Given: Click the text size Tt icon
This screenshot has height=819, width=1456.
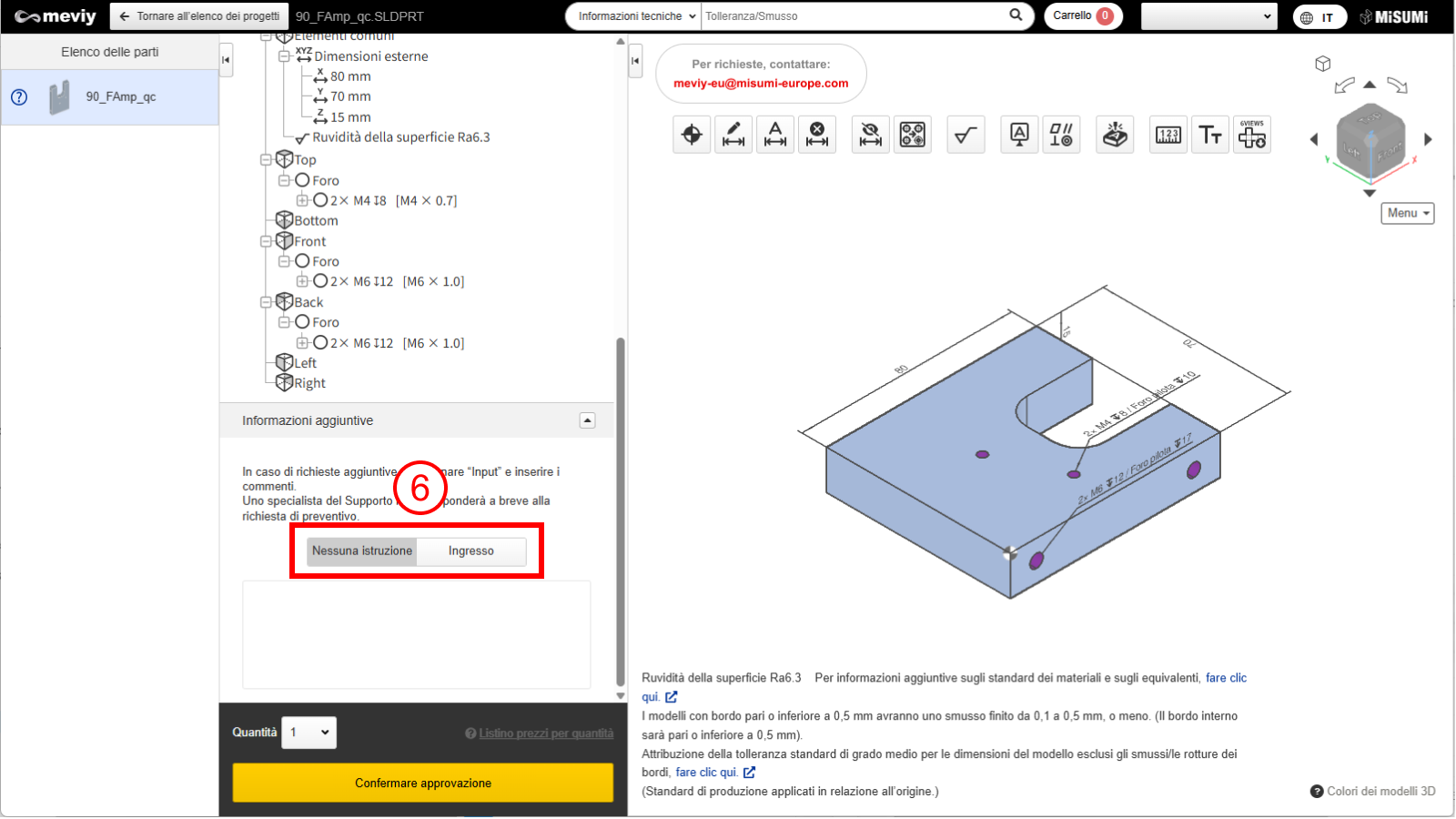Looking at the screenshot, I should (1210, 136).
